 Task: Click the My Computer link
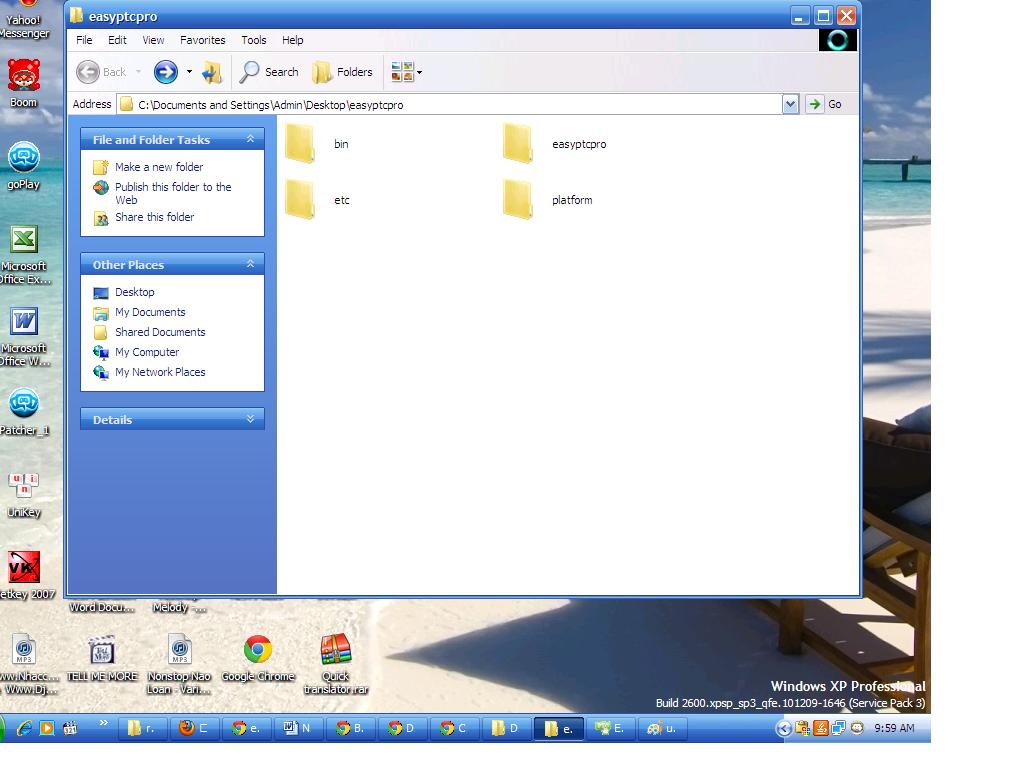(146, 352)
